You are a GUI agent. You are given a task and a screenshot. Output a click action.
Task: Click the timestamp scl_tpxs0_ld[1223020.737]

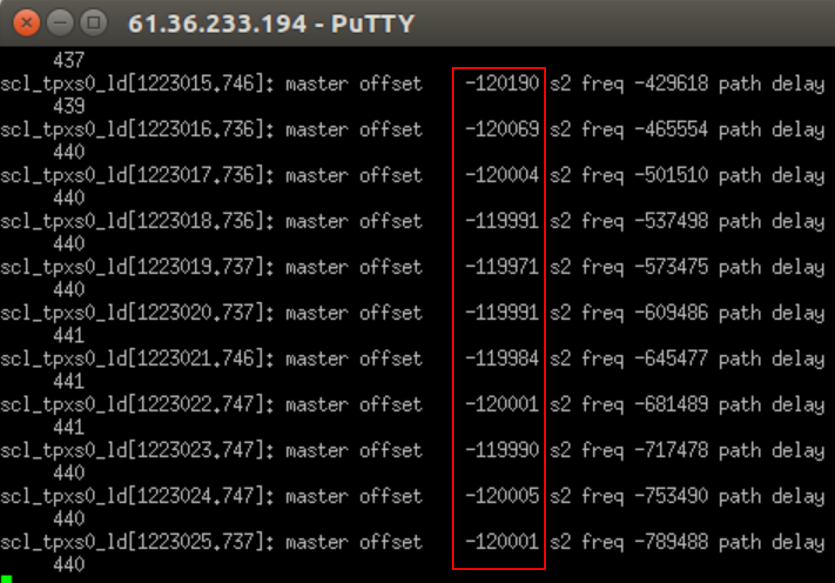[x=137, y=313]
